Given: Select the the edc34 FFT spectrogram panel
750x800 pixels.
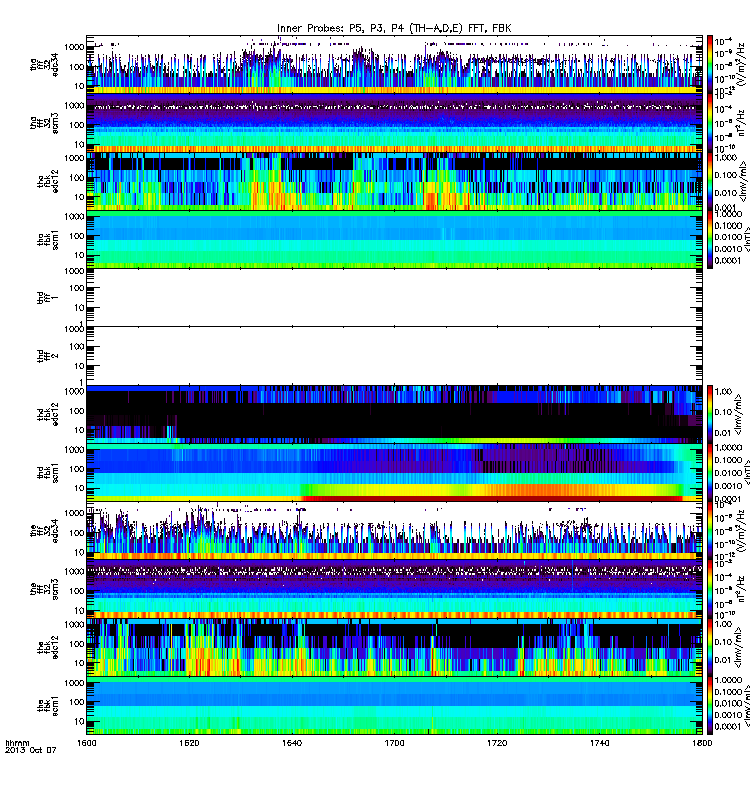Looking at the screenshot, I should pos(394,531).
